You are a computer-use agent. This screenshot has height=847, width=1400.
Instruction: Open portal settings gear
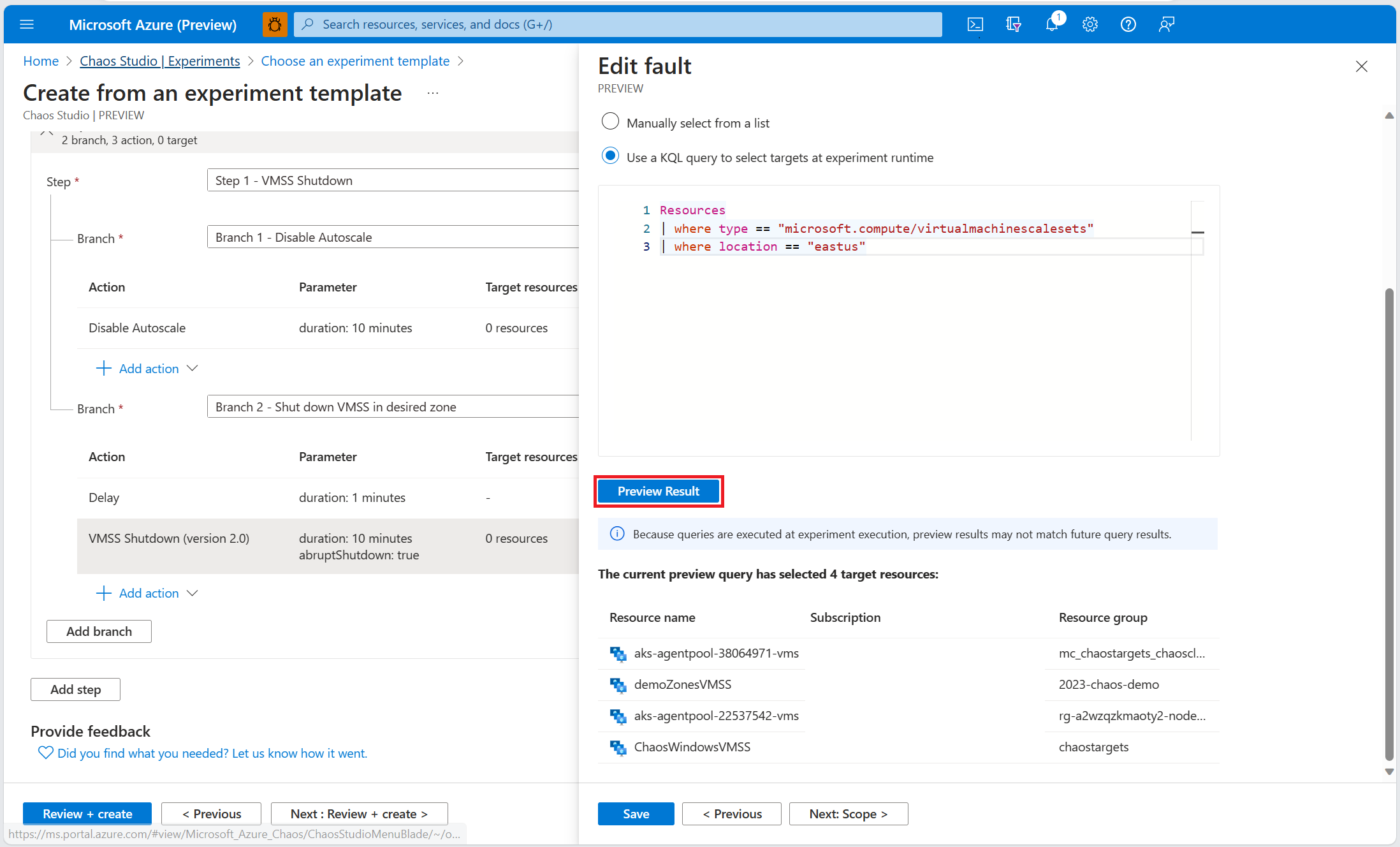pyautogui.click(x=1090, y=24)
